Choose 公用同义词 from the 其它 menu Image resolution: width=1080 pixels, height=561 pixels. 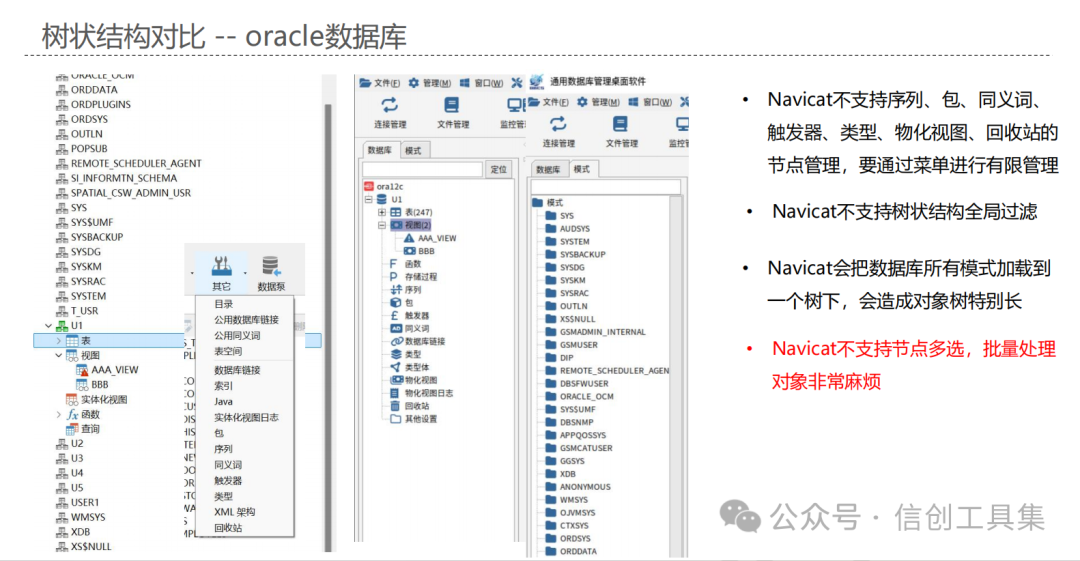[237, 336]
